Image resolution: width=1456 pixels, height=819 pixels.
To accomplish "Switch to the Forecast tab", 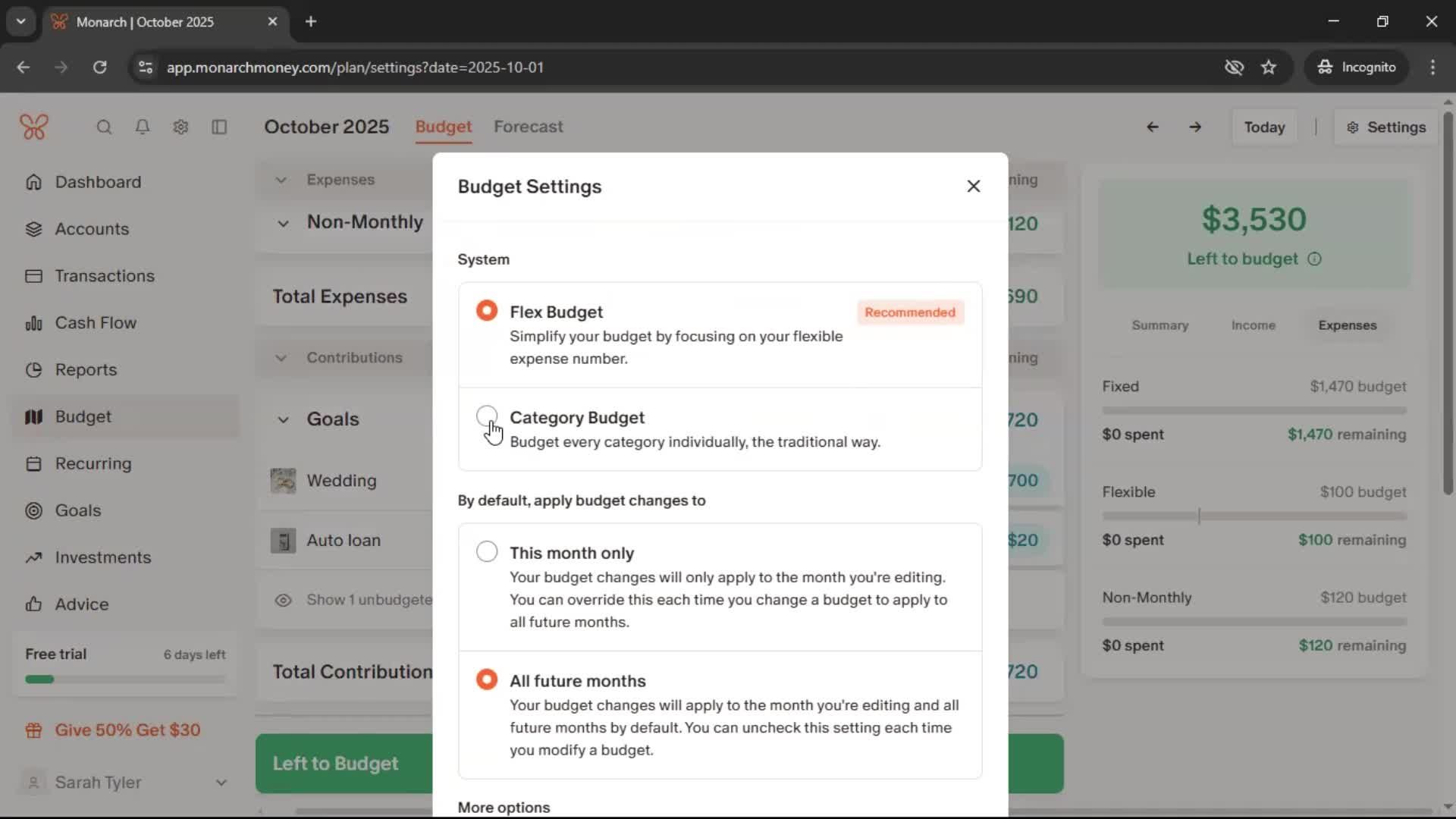I will point(528,127).
